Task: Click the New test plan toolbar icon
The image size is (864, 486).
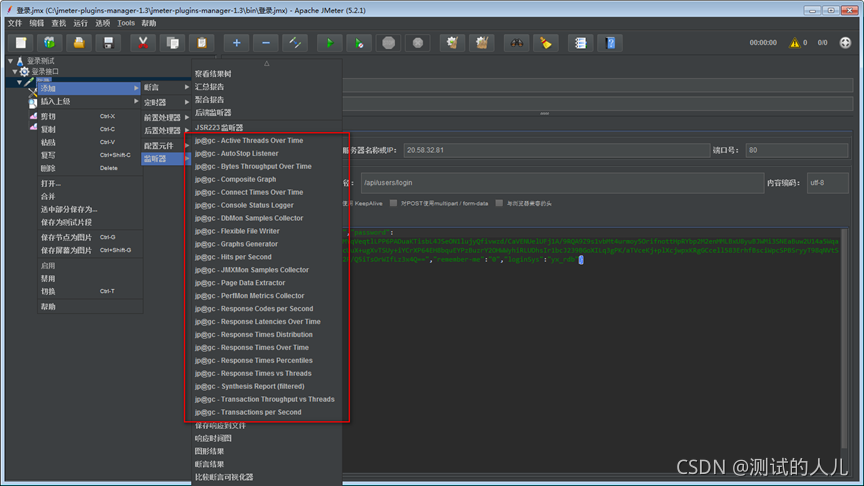Action: point(21,43)
